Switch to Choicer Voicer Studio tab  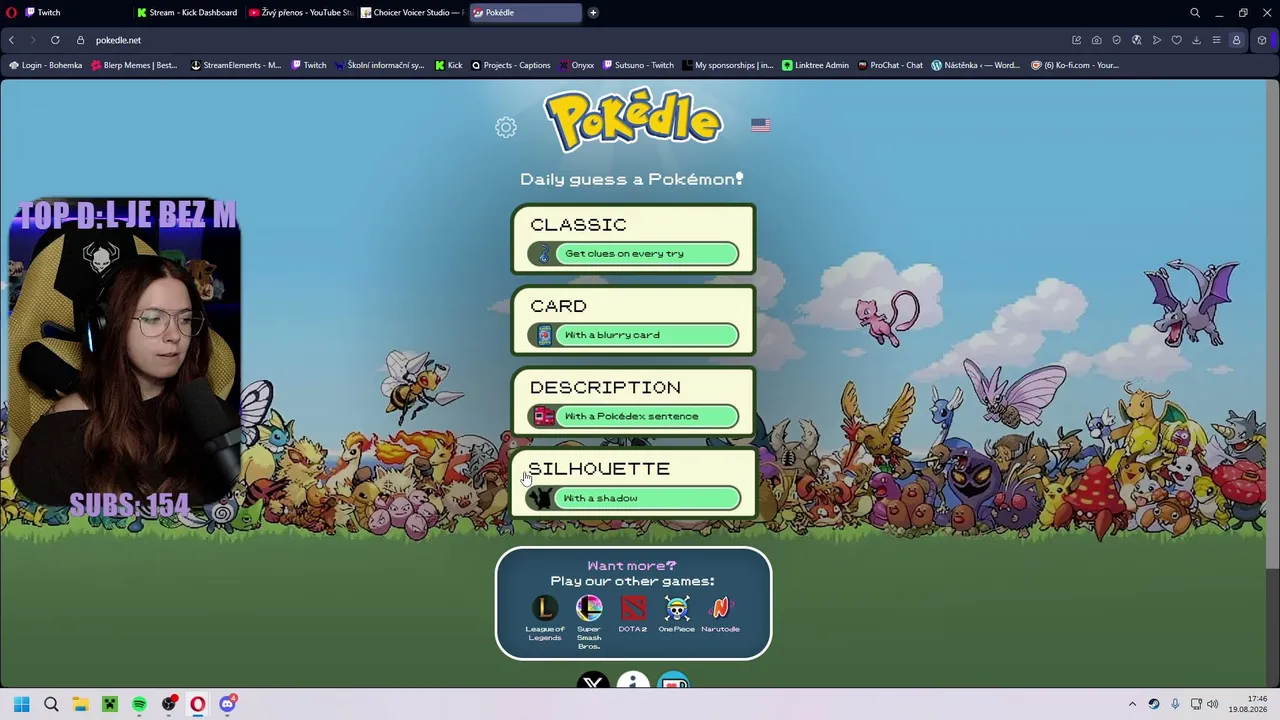point(411,13)
